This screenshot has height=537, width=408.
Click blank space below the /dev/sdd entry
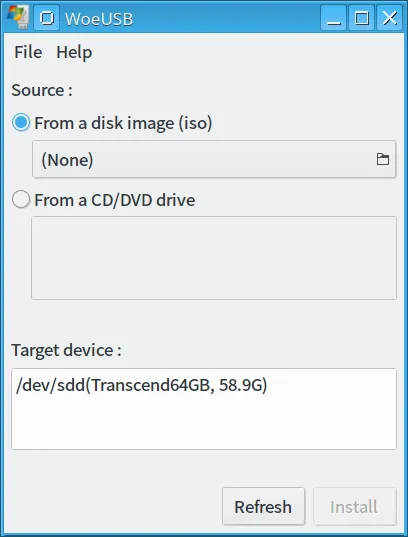(204, 423)
